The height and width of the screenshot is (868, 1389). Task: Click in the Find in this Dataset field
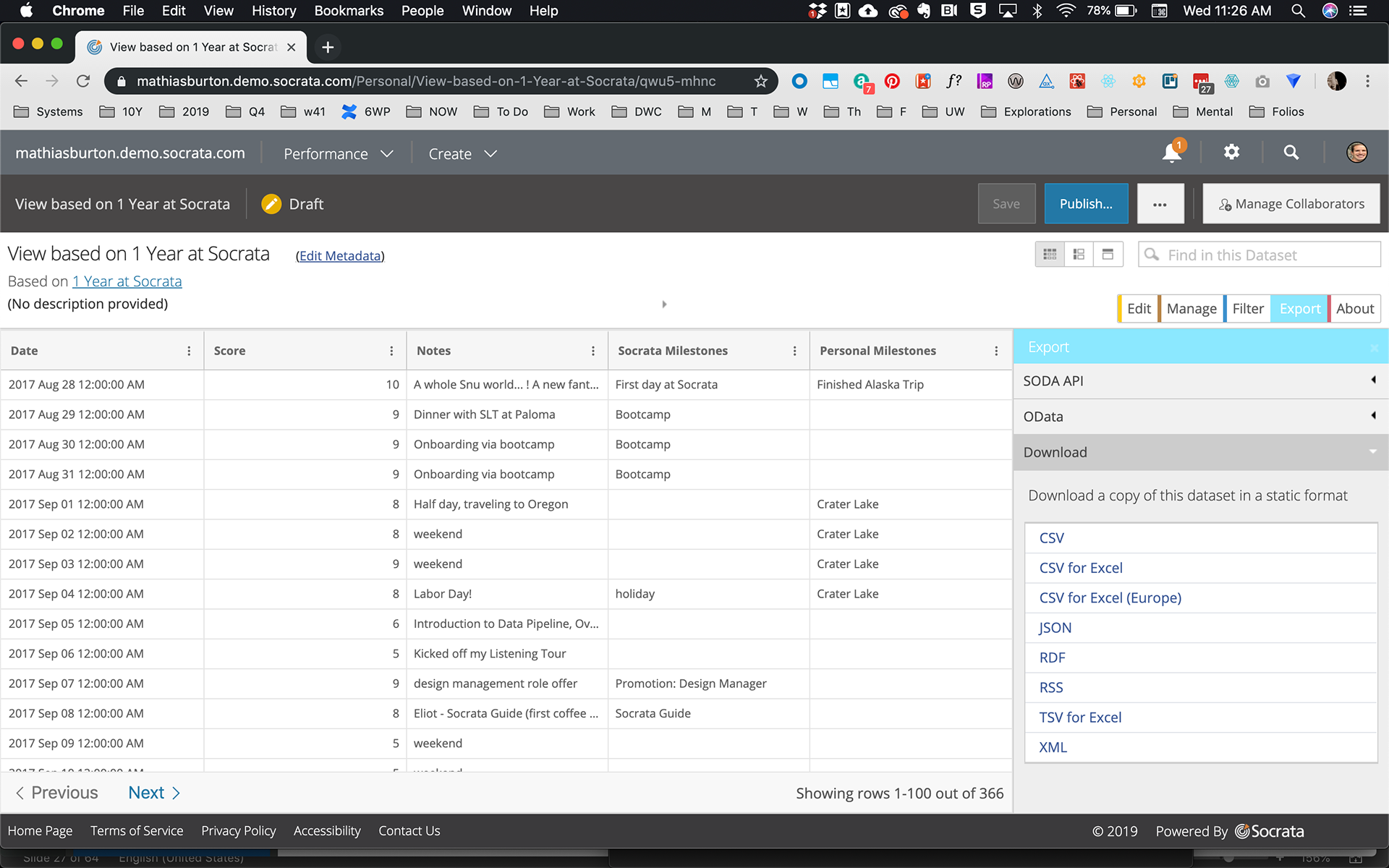pos(1259,255)
